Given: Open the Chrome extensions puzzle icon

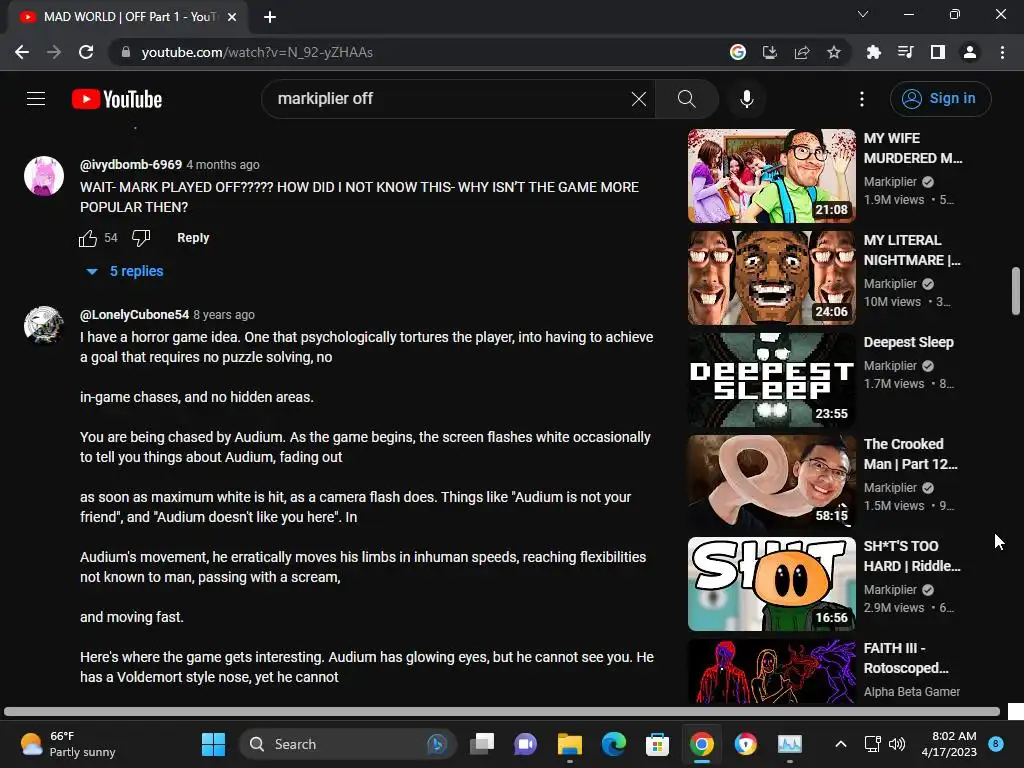Looking at the screenshot, I should (x=873, y=52).
